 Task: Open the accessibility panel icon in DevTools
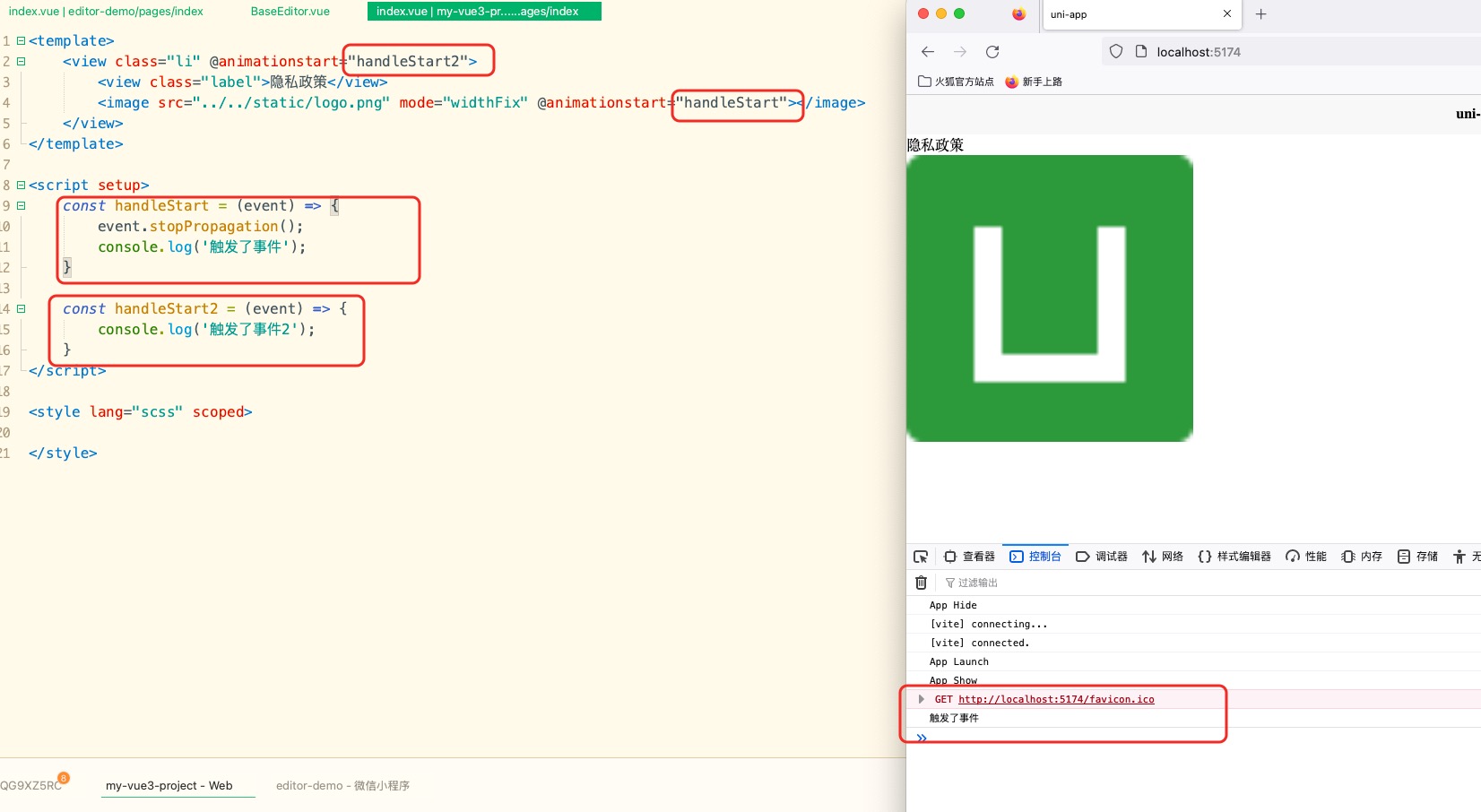[1459, 557]
